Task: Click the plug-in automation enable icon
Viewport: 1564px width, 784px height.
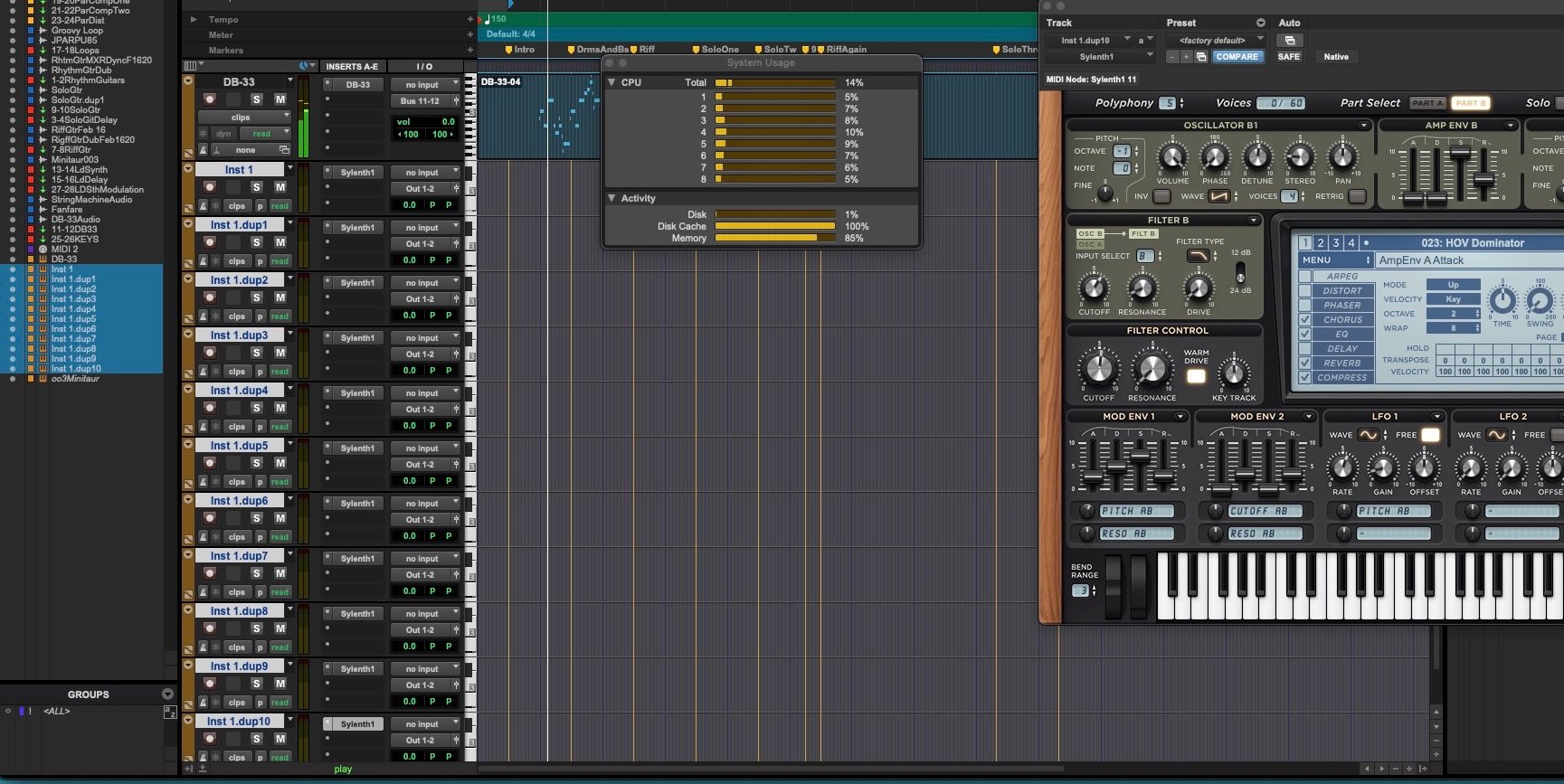Action: (x=1289, y=41)
